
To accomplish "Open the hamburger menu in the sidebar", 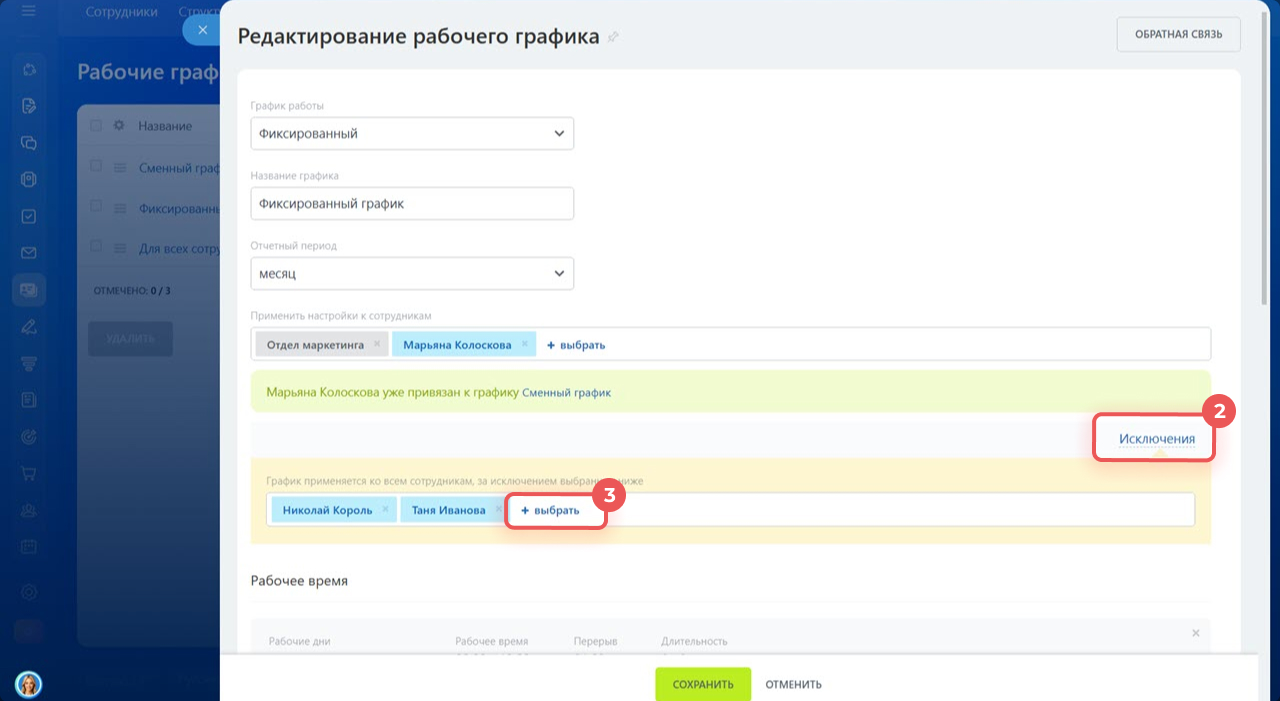I will 28,12.
